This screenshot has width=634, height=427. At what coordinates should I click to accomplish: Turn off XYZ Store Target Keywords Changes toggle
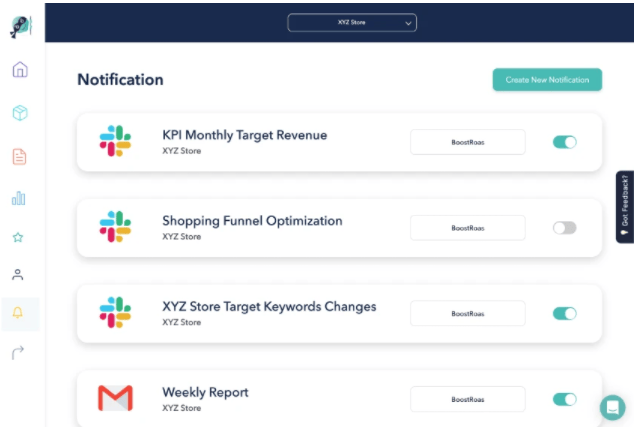click(x=564, y=313)
